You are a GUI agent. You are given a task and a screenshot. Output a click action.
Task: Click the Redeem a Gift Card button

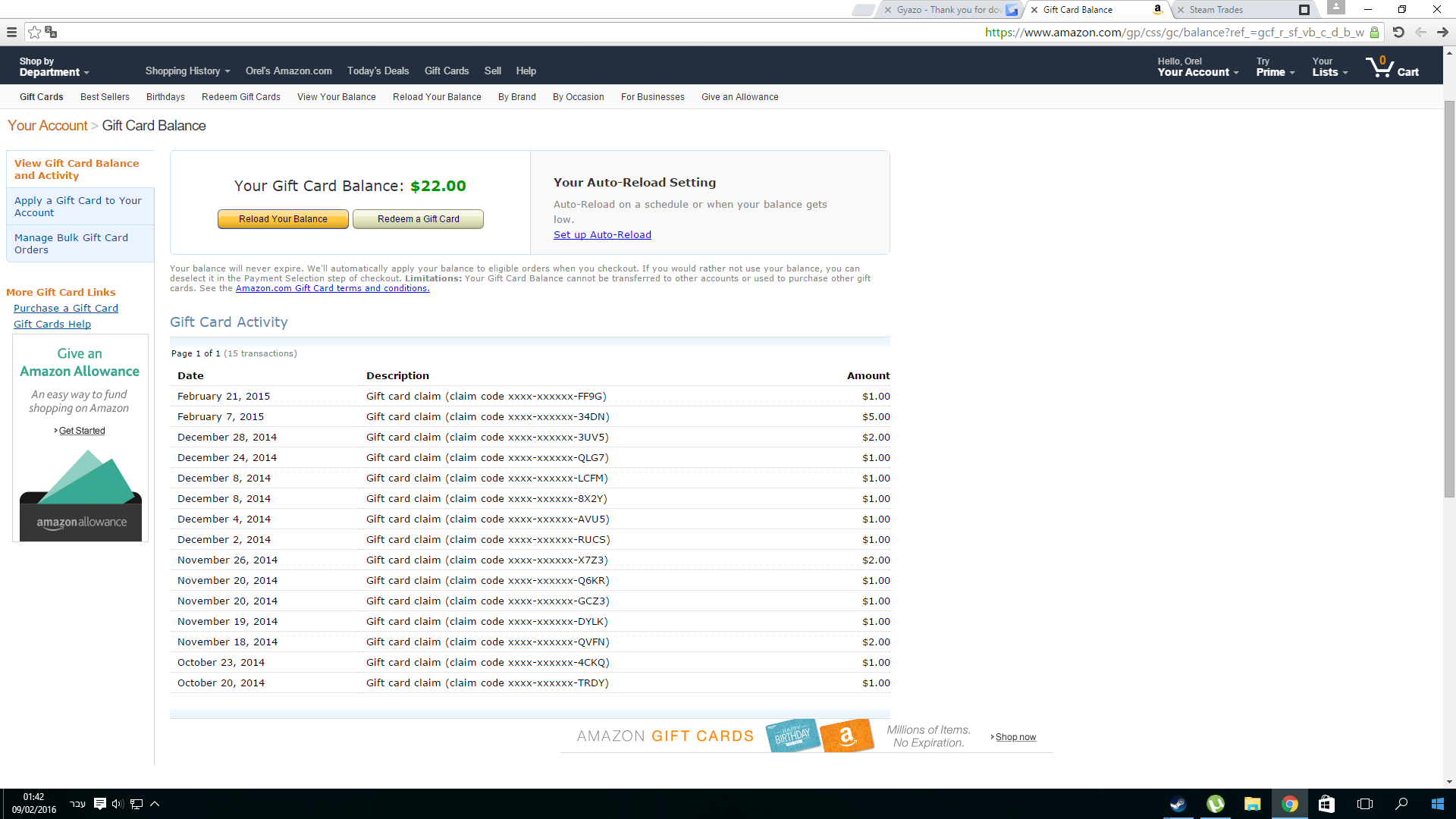(418, 219)
